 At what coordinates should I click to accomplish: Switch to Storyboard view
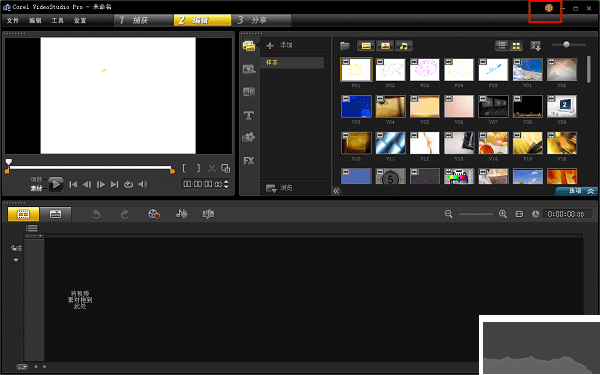tap(23, 214)
